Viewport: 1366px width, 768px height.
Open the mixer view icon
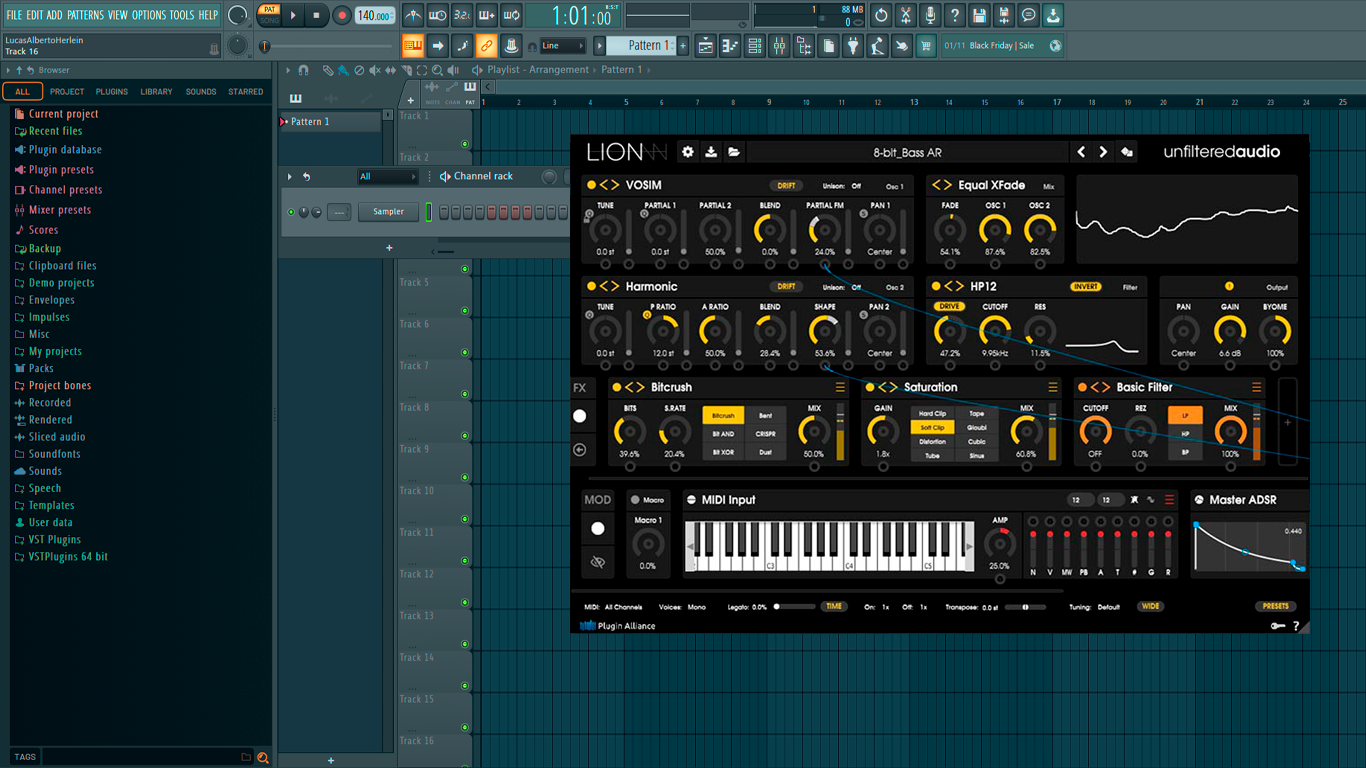point(779,46)
